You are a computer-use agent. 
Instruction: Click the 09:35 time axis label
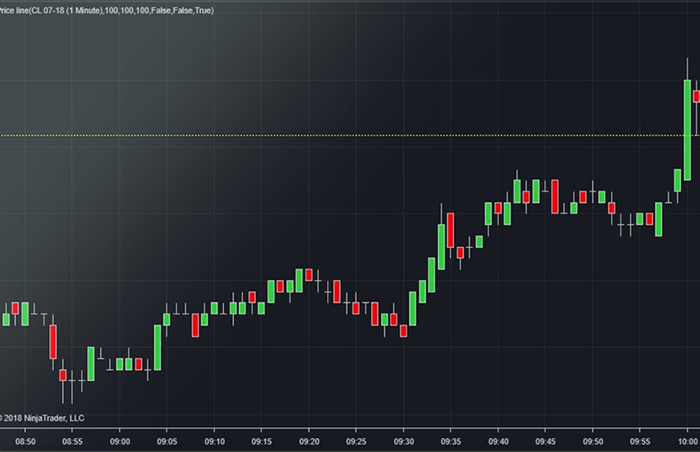(x=450, y=441)
